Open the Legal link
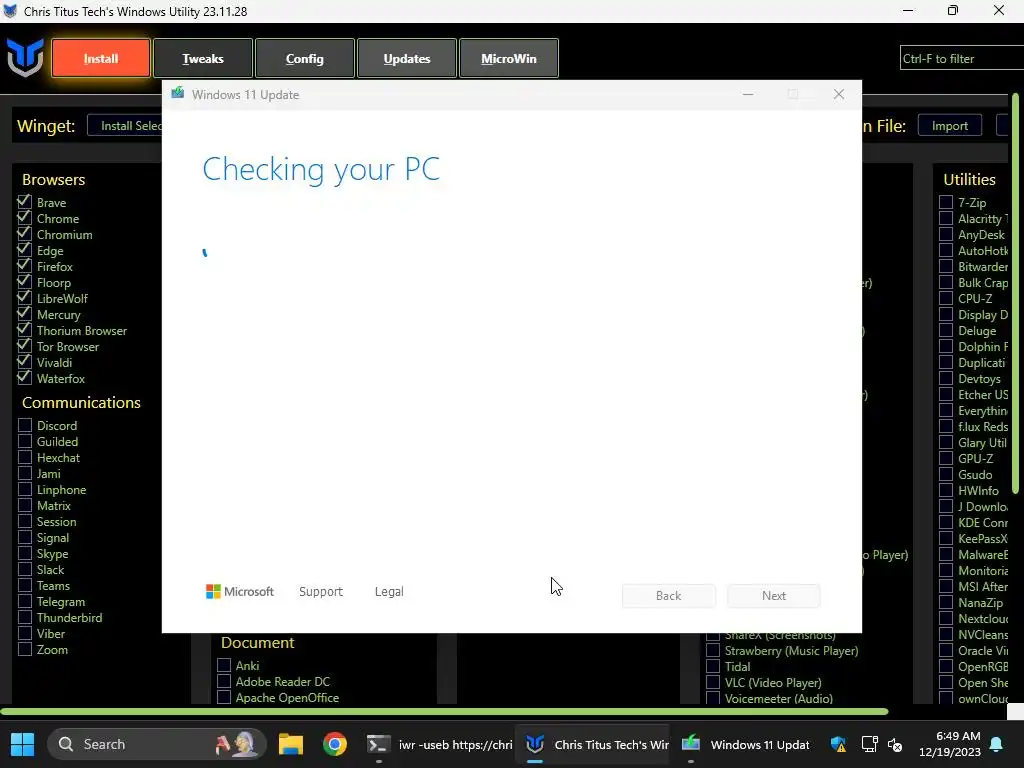The width and height of the screenshot is (1024, 768). coord(389,591)
